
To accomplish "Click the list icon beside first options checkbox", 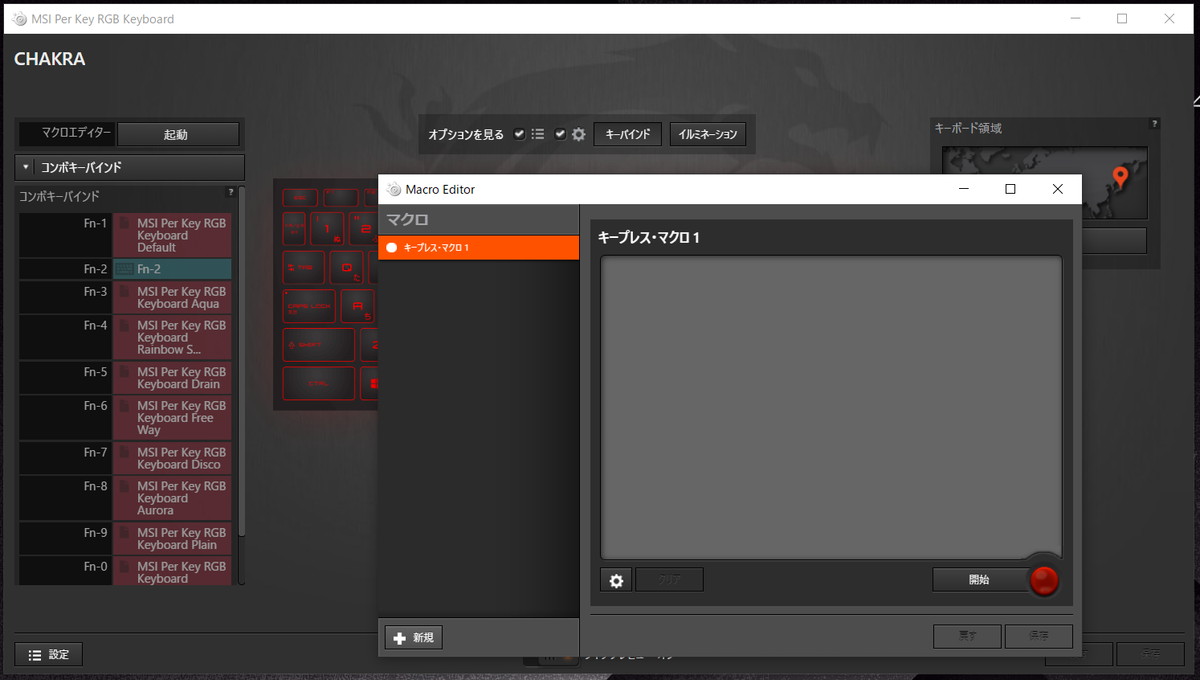I will (x=538, y=134).
